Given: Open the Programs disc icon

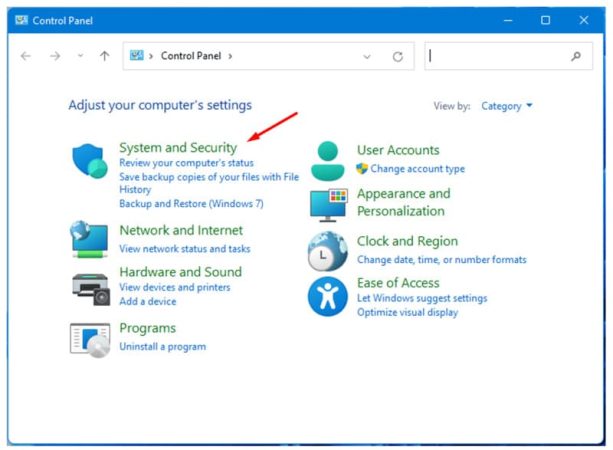Looking at the screenshot, I should [x=90, y=340].
